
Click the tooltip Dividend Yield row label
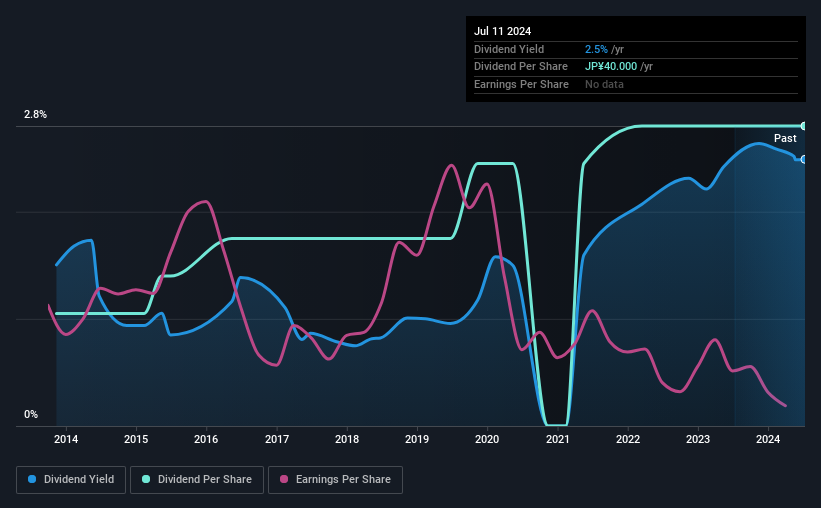(x=509, y=49)
